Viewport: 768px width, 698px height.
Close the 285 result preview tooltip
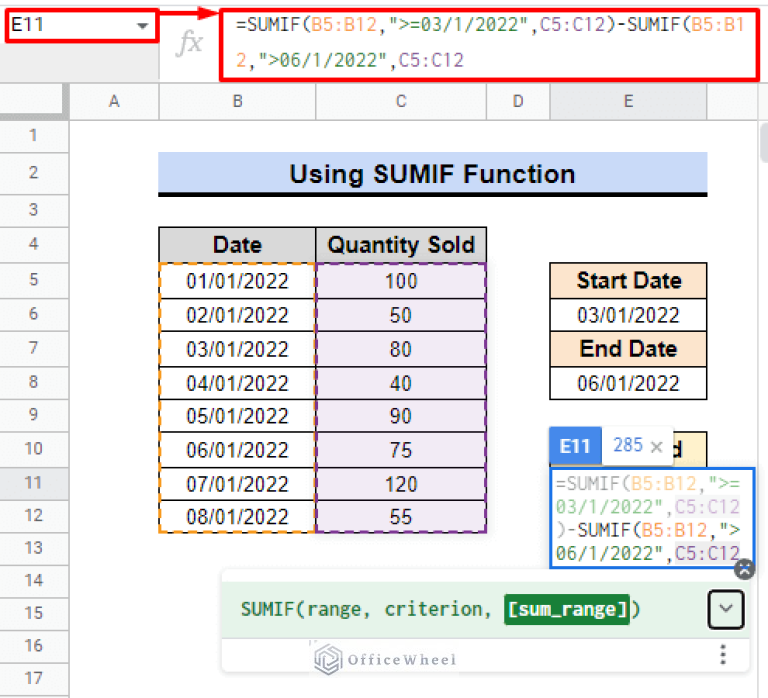[656, 447]
